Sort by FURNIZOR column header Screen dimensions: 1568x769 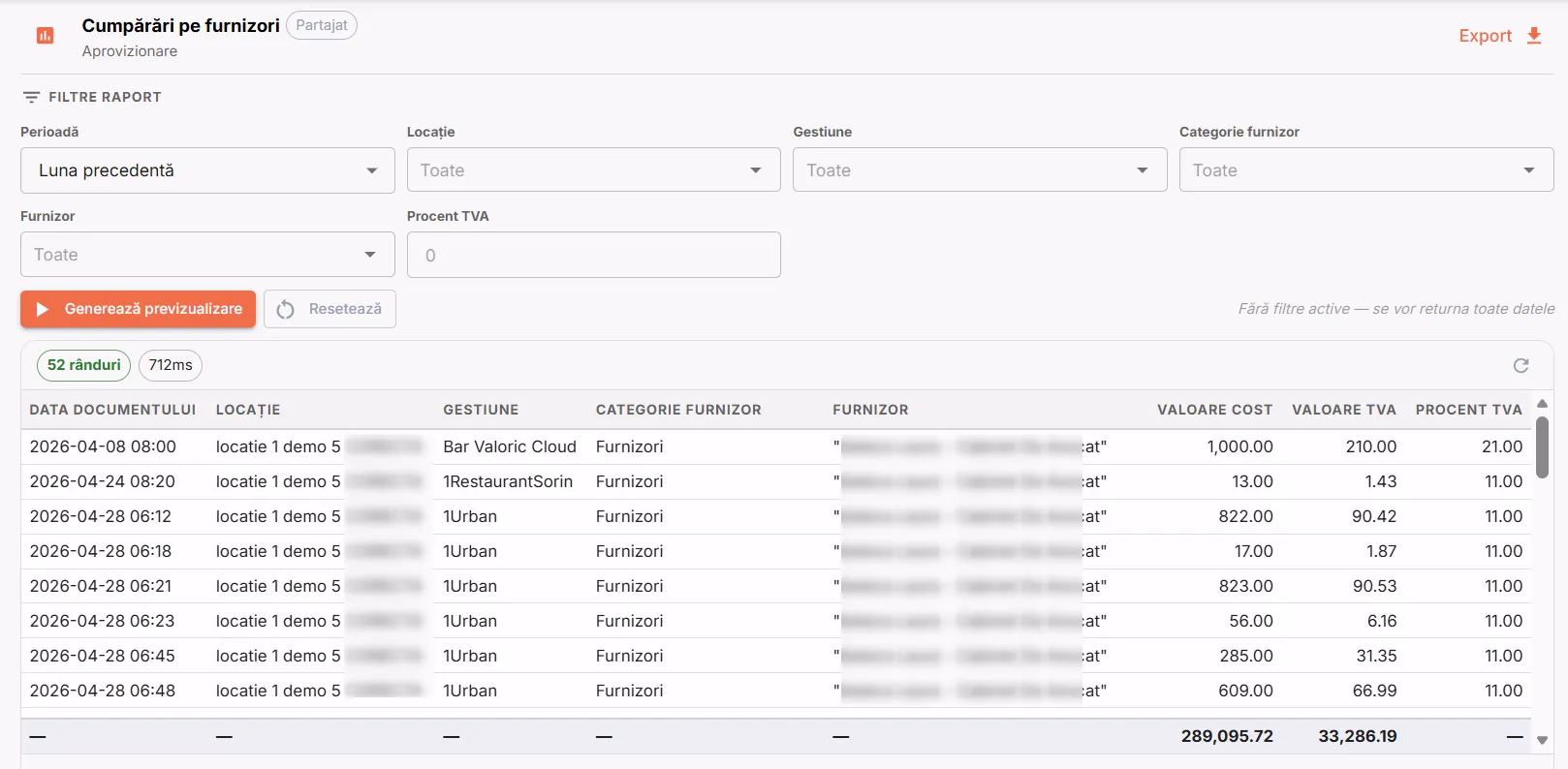[x=870, y=410]
